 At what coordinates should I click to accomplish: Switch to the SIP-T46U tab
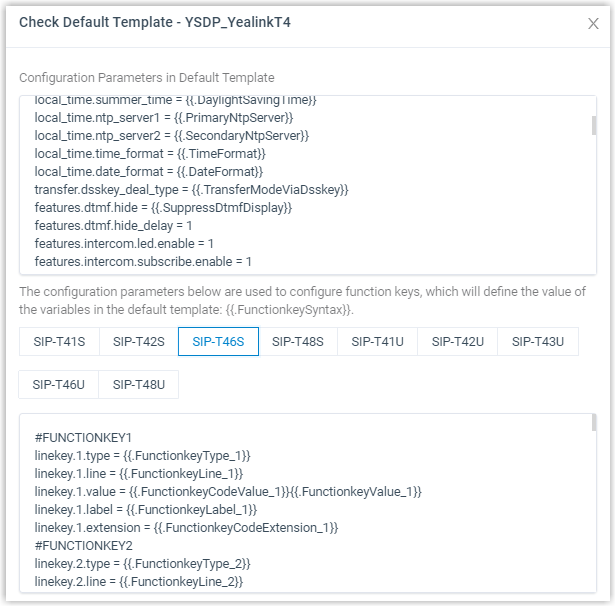[x=59, y=384]
